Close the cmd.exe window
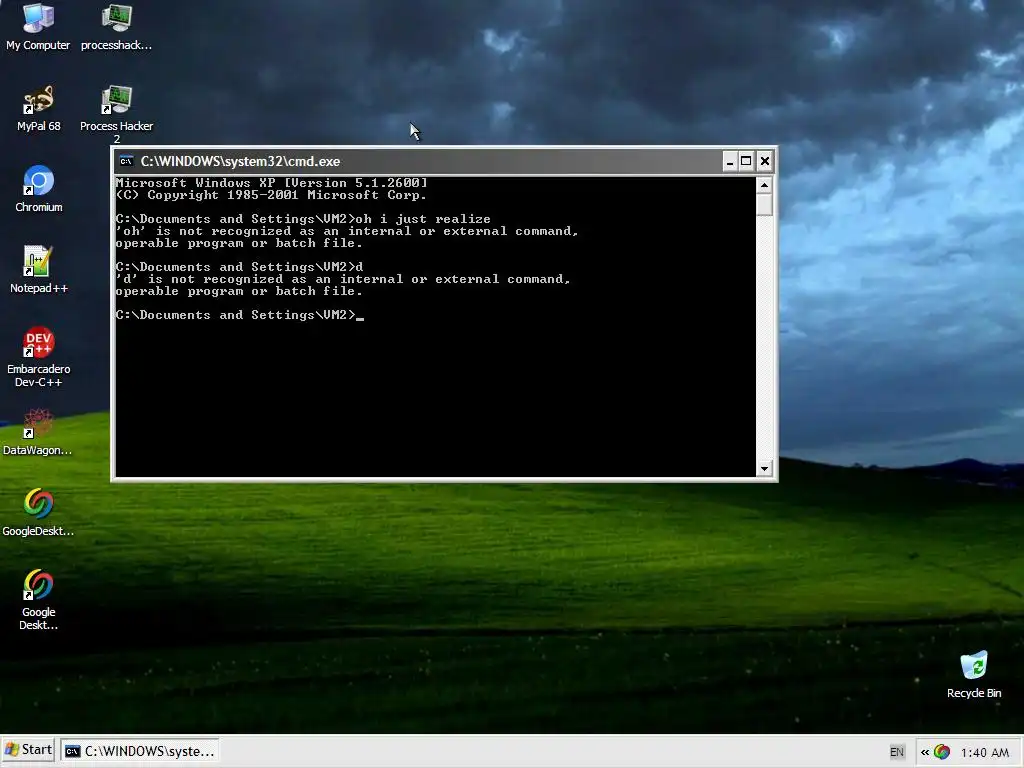This screenshot has height=768, width=1024. point(765,161)
